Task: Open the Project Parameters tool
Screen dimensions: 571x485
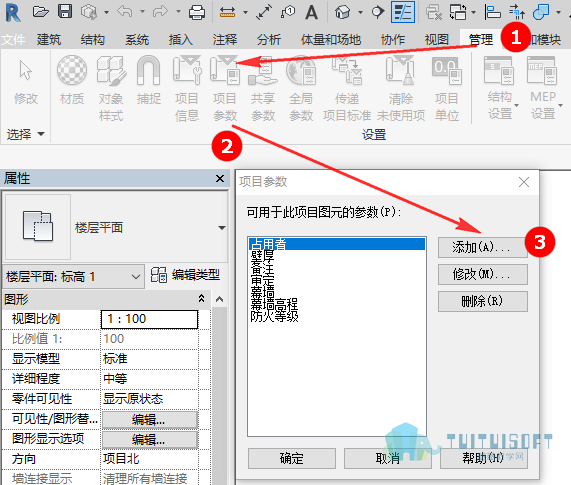Action: [x=225, y=88]
